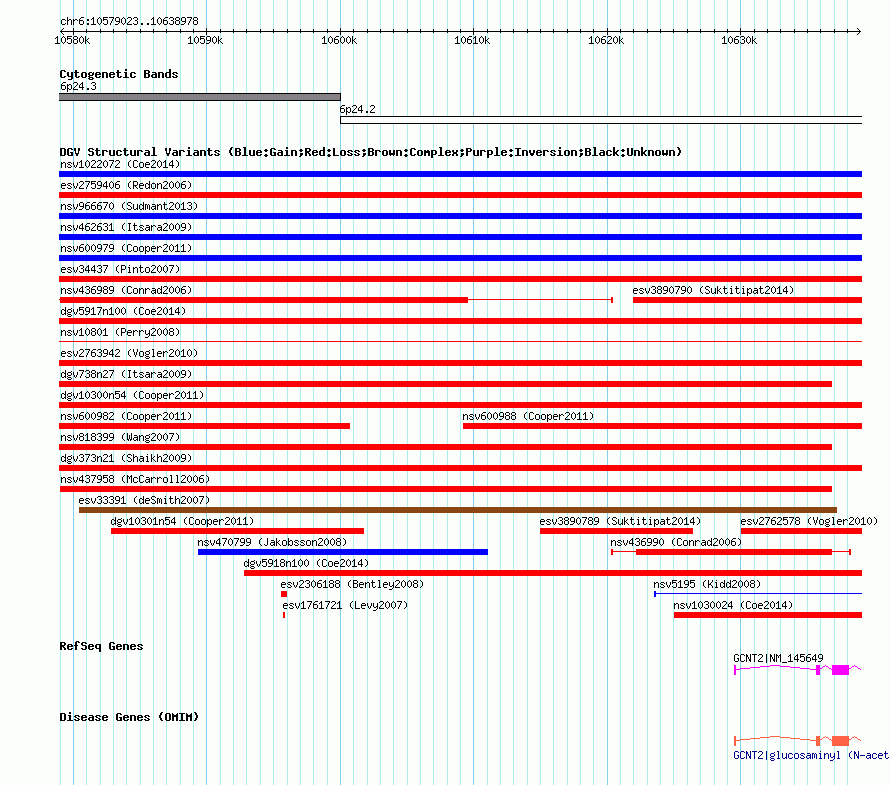Click the thin blue nsv5195 variant line
The image size is (890, 785).
758,594
